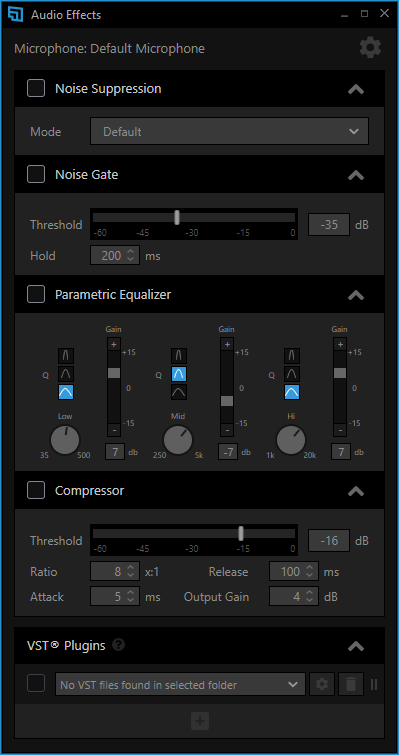Click the Compressor threshold dB value field

coord(329,540)
